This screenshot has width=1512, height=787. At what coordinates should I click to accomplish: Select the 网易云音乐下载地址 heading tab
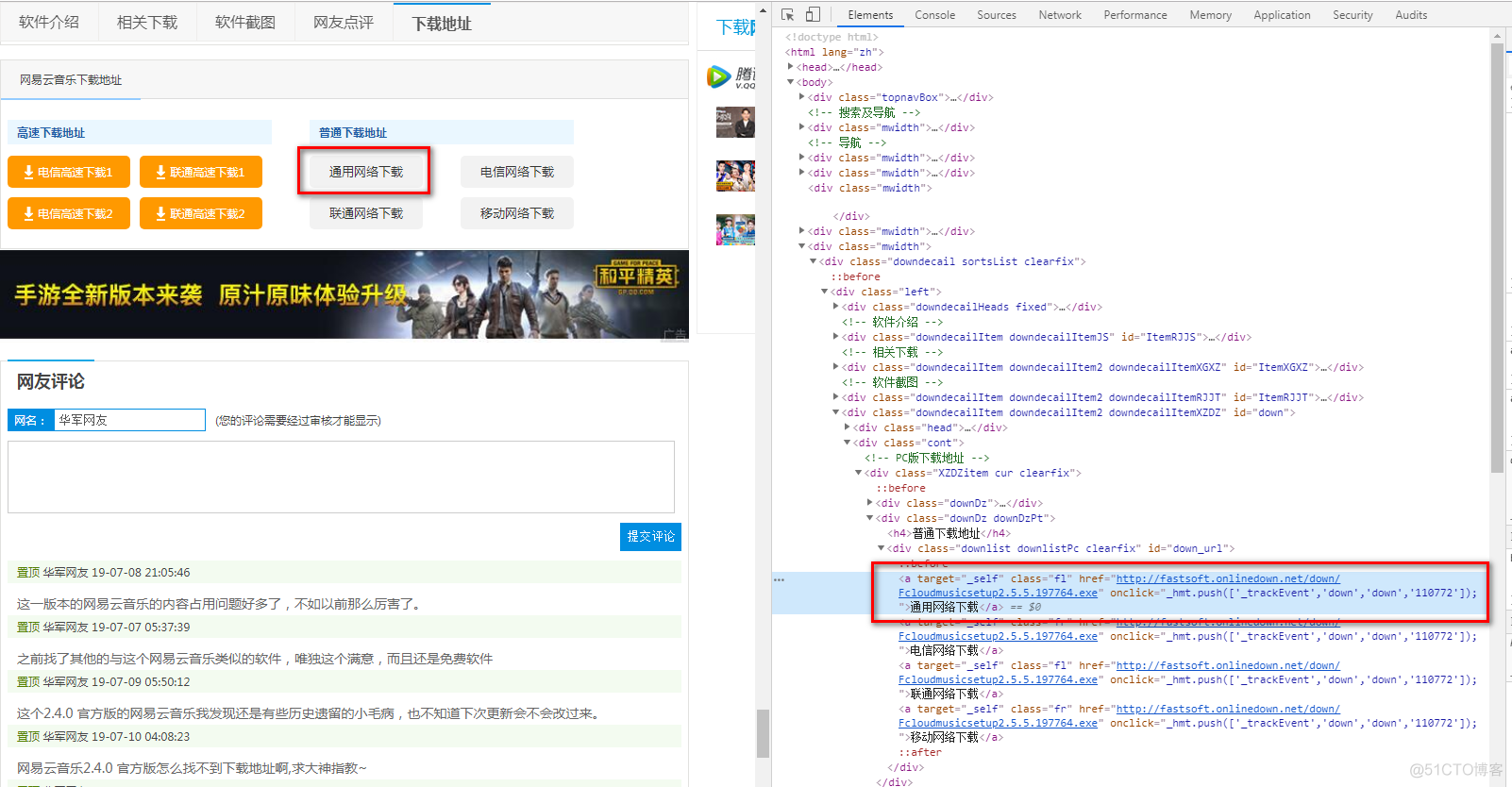[x=71, y=80]
